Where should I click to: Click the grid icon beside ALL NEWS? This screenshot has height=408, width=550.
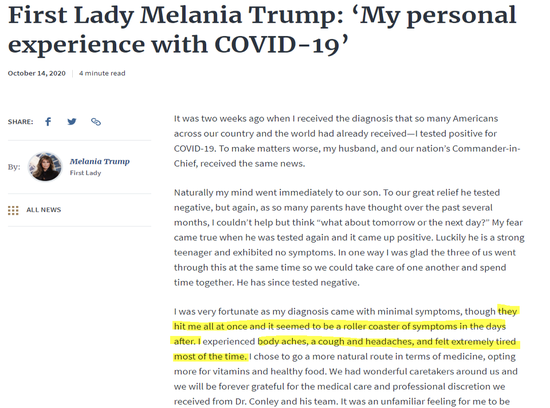13,210
